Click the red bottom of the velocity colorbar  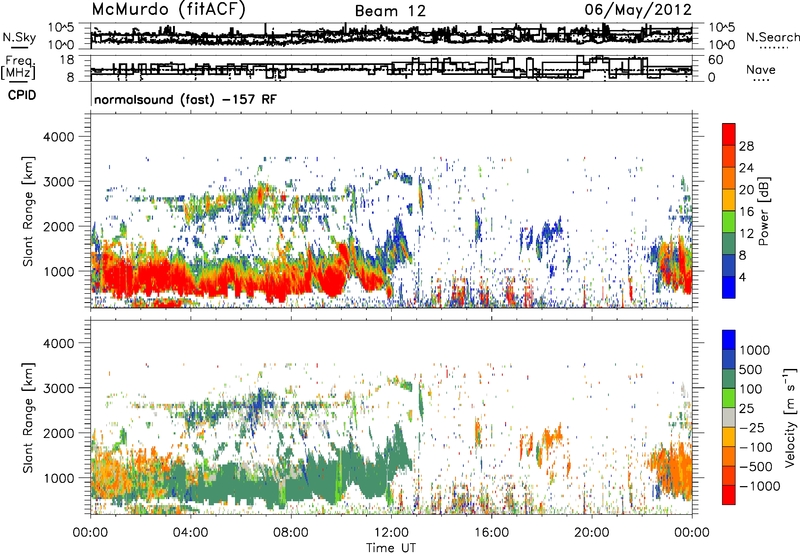[x=729, y=495]
